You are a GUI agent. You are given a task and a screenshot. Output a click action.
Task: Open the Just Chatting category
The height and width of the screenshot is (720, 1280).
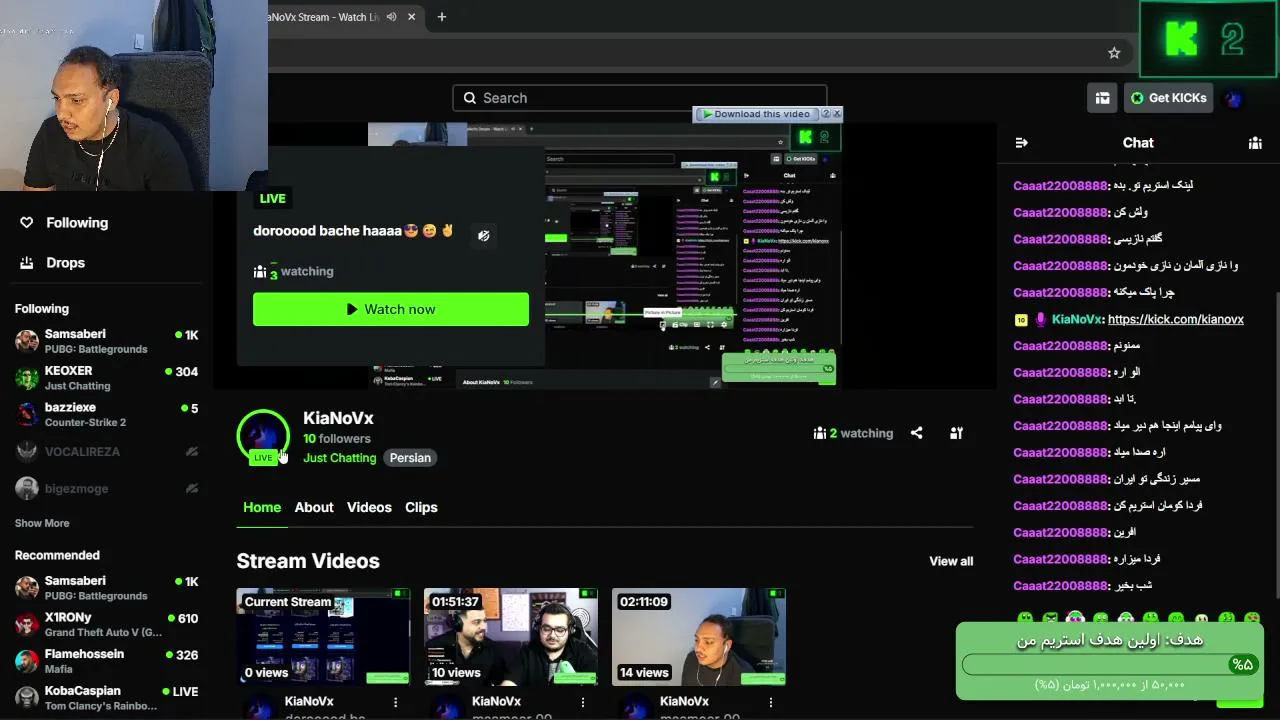pyautogui.click(x=340, y=458)
